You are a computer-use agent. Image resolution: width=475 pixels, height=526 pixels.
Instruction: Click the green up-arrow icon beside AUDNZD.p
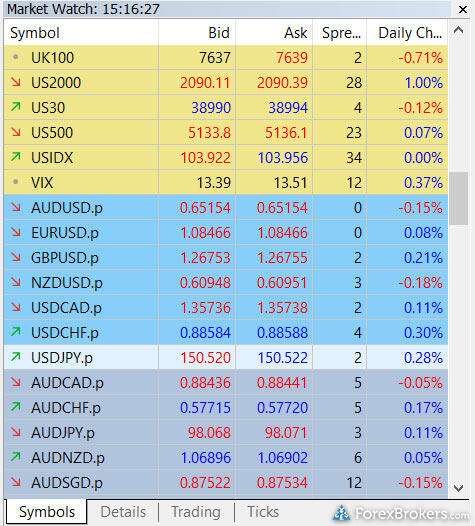15,457
